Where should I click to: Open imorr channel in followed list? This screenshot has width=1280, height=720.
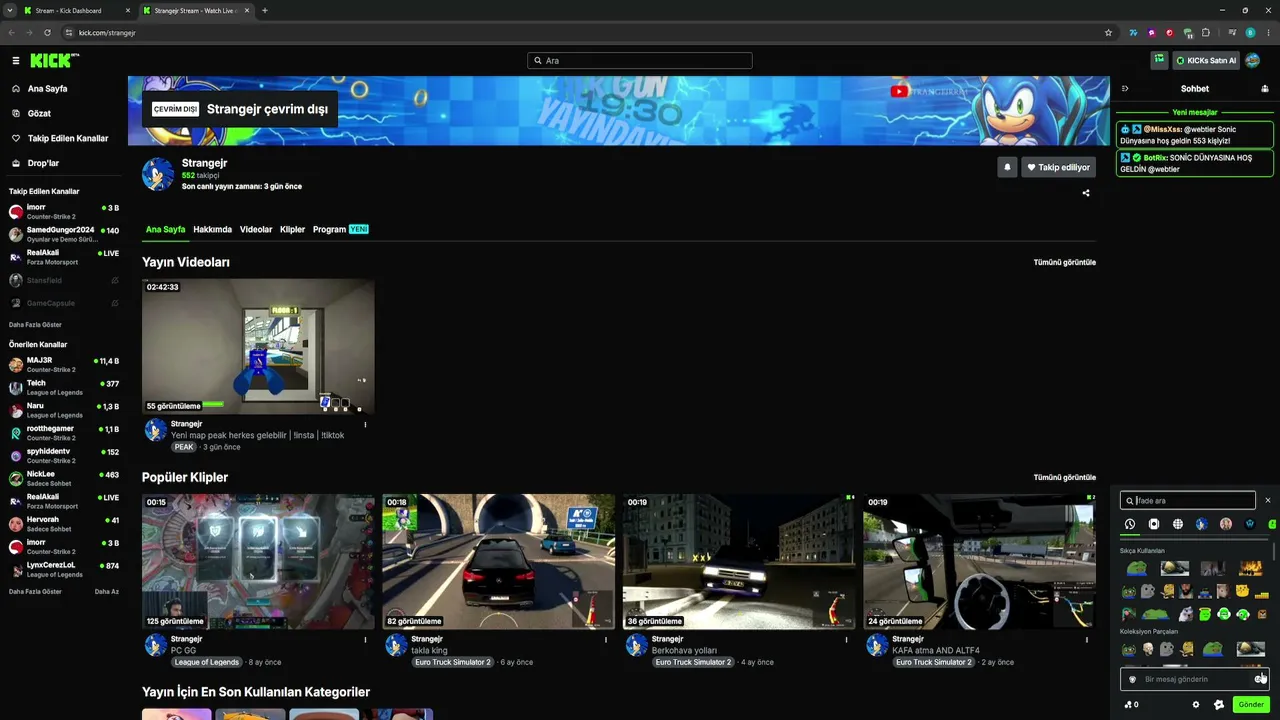click(64, 211)
